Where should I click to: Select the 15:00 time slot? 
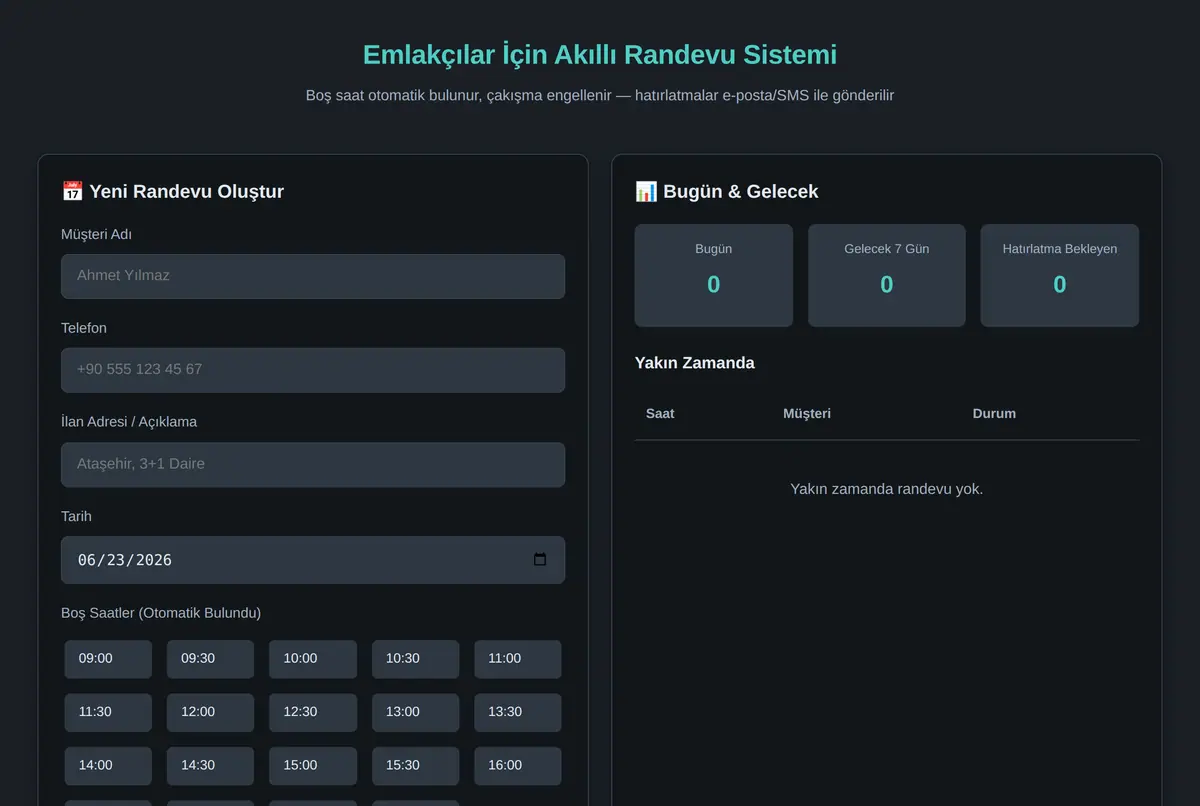tap(313, 766)
